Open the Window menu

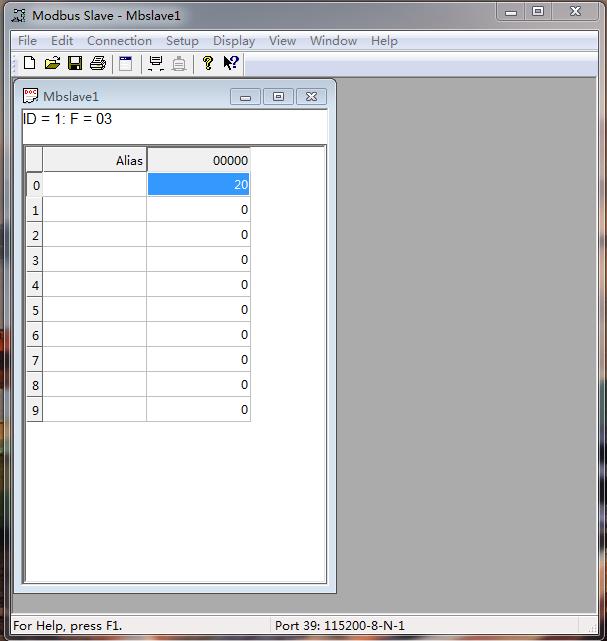pos(333,41)
